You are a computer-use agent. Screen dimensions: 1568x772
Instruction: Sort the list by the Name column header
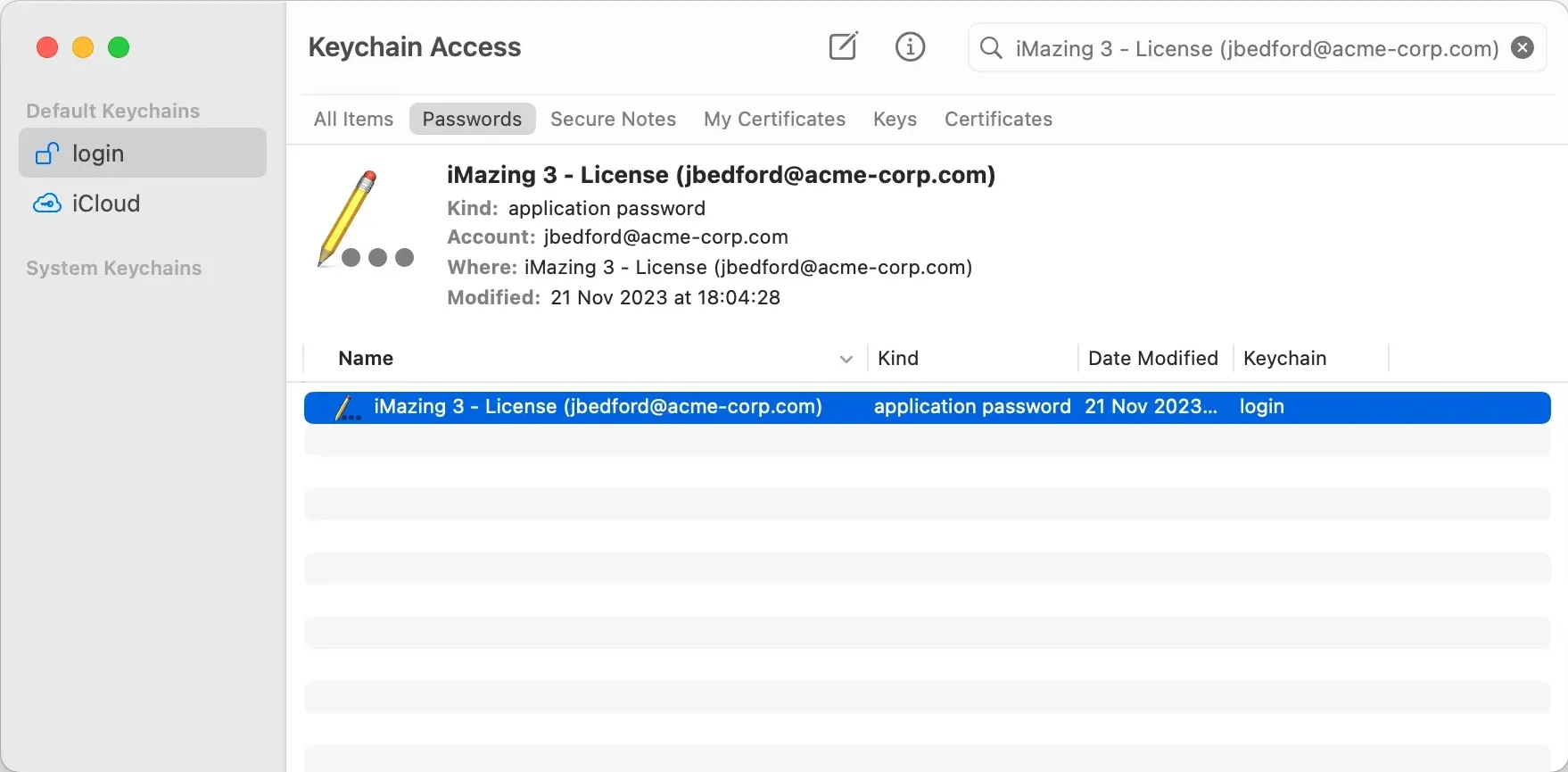tap(366, 358)
